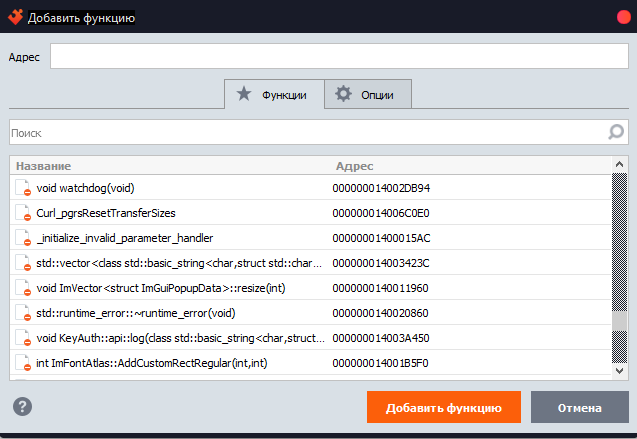Click the search magnifier icon
This screenshot has width=637, height=439.
tap(616, 132)
